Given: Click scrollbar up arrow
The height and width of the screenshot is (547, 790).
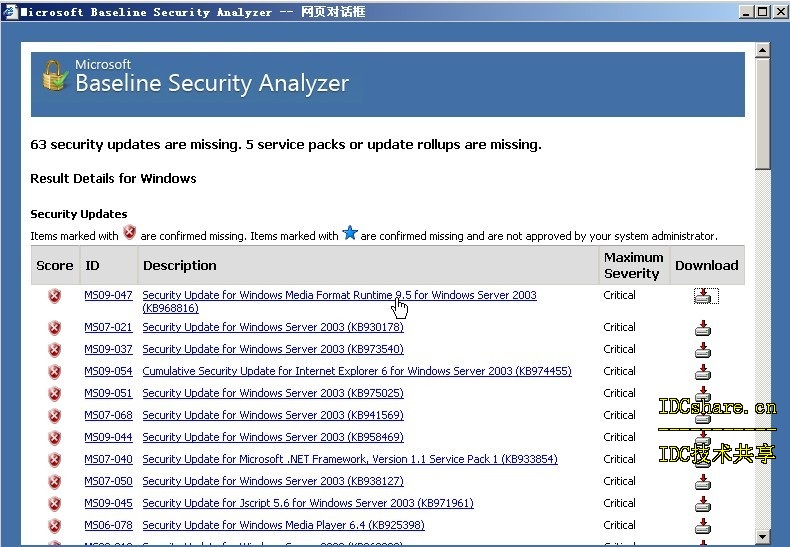Looking at the screenshot, I should [x=763, y=50].
